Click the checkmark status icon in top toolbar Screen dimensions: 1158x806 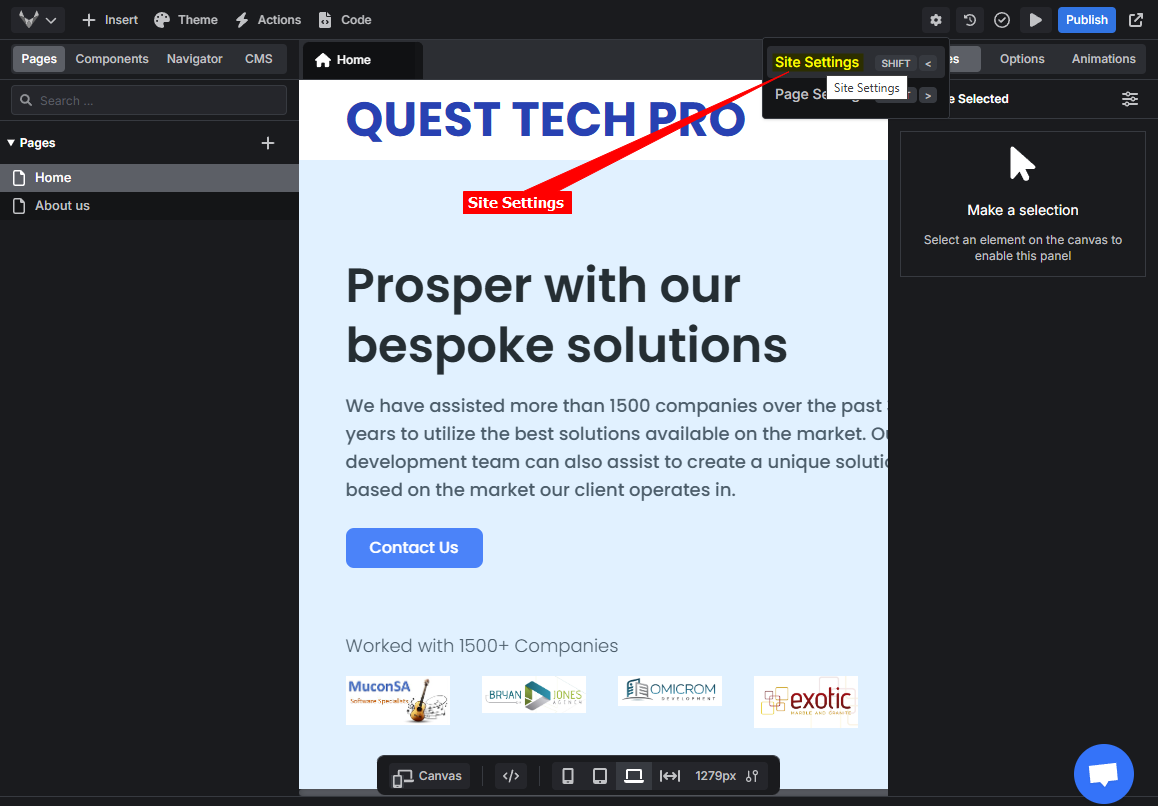[1002, 20]
